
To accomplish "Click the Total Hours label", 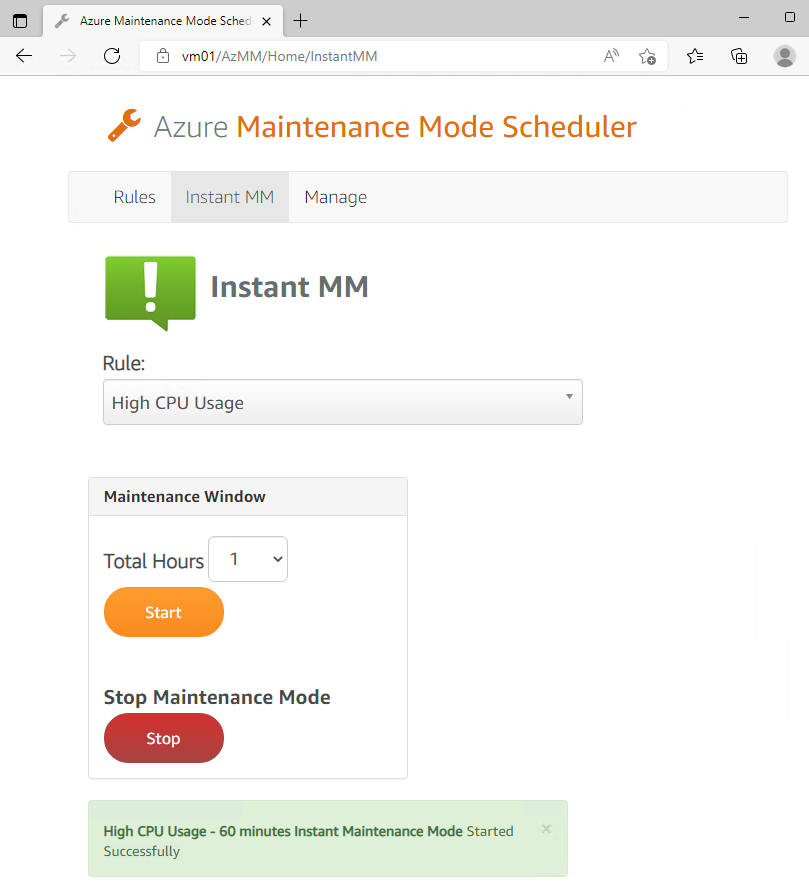I will coord(154,561).
